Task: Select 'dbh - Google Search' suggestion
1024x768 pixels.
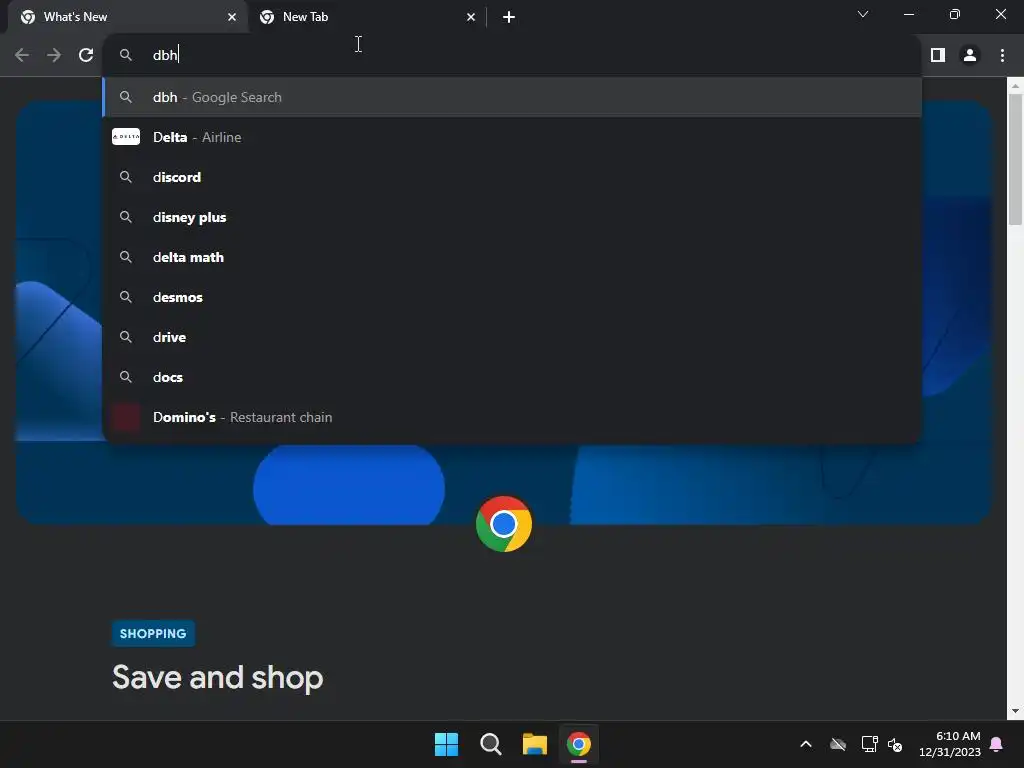Action: pyautogui.click(x=512, y=97)
